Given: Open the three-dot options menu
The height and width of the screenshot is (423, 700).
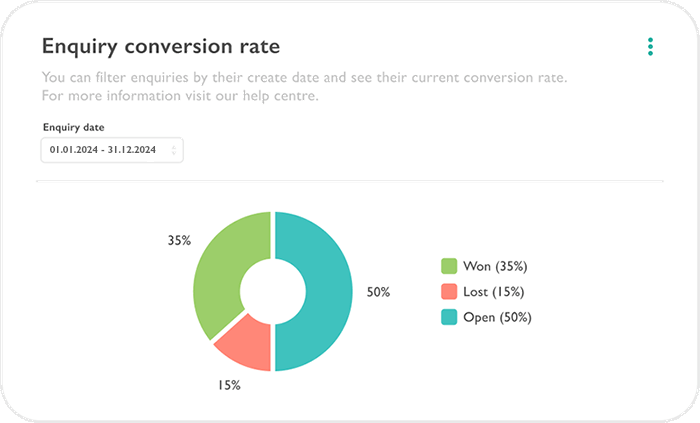Looking at the screenshot, I should (650, 47).
